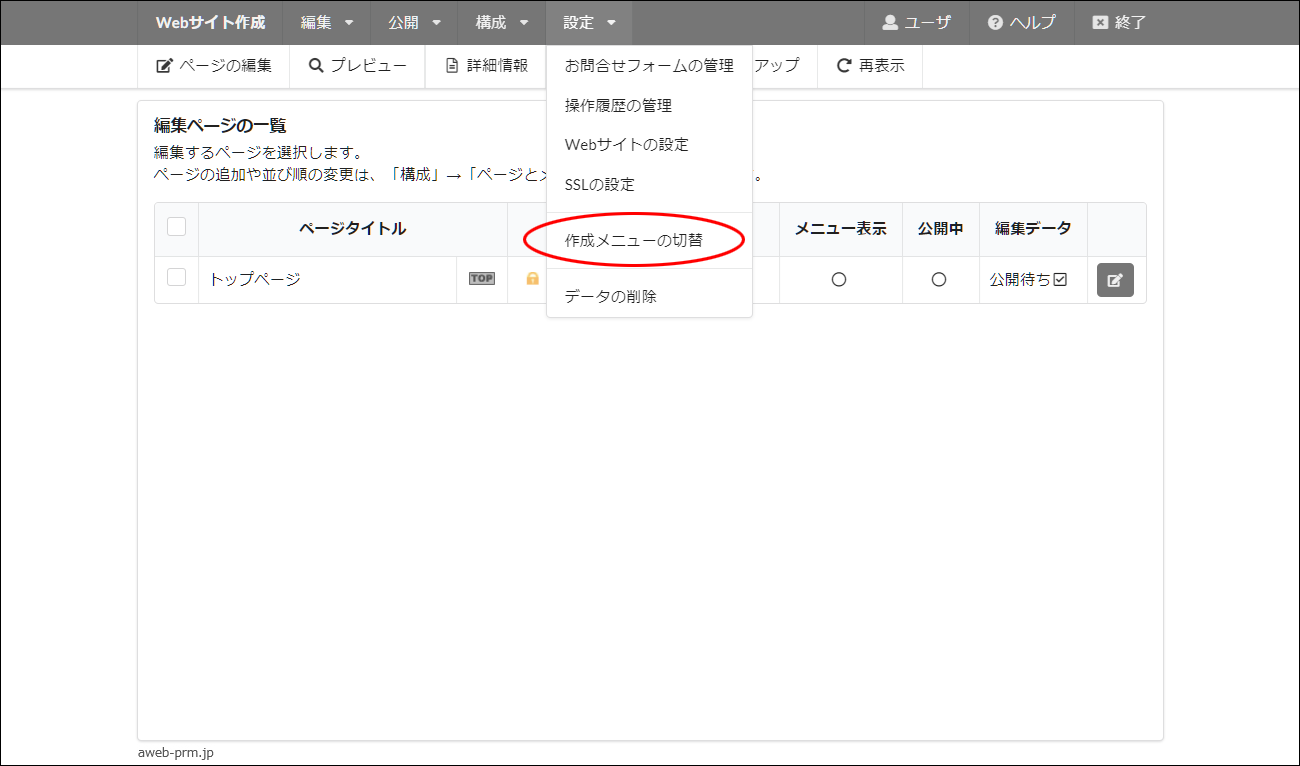Open ページの編集 in the toolbar
Viewport: 1300px width, 766px height.
[214, 66]
